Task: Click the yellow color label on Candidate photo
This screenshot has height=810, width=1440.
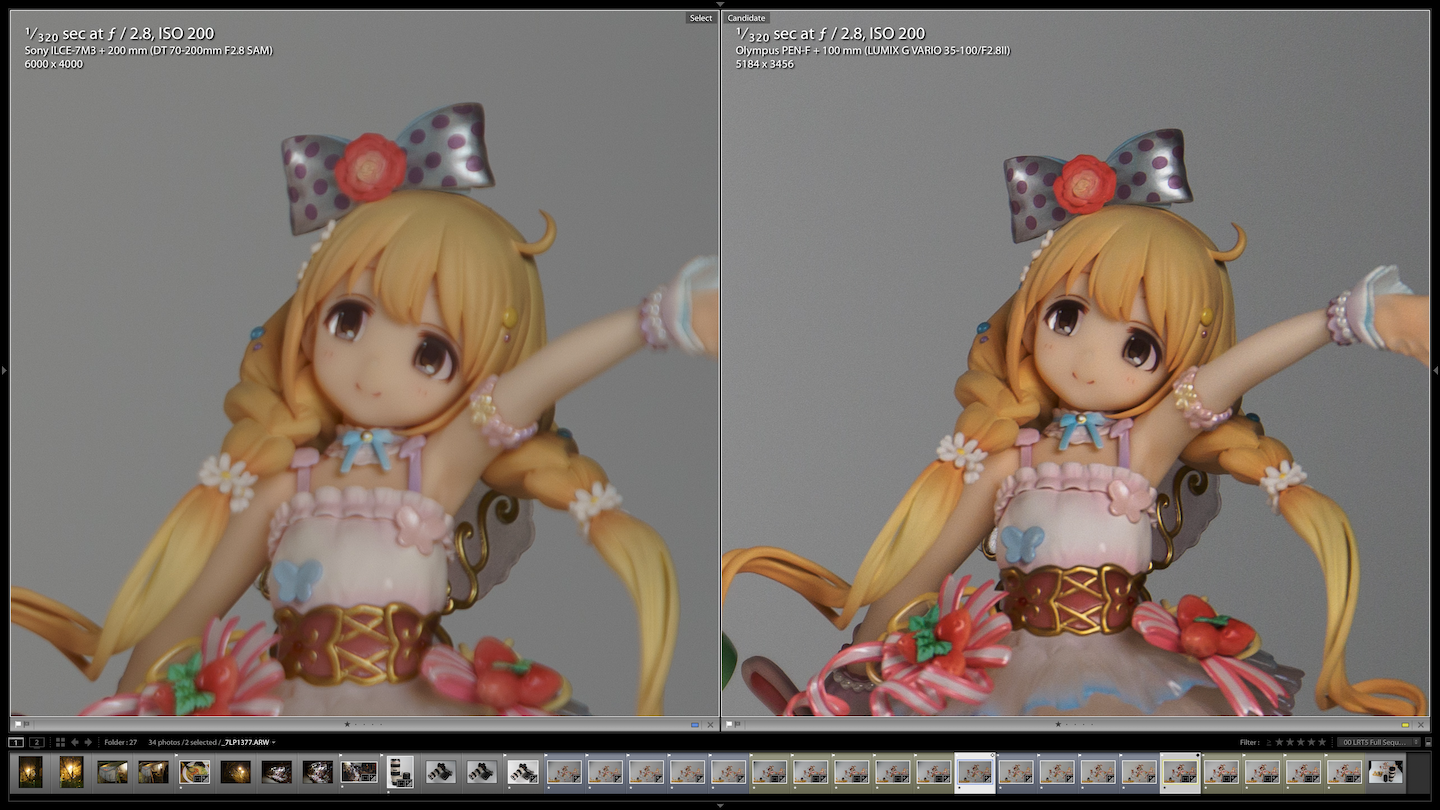Action: [x=1405, y=724]
